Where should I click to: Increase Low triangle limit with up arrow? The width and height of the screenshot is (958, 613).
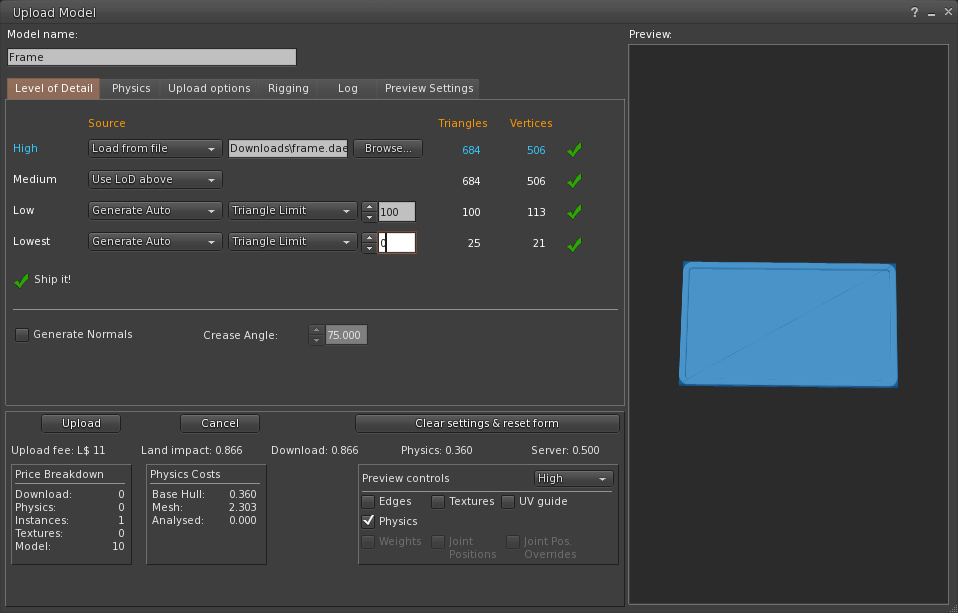[x=369, y=207]
